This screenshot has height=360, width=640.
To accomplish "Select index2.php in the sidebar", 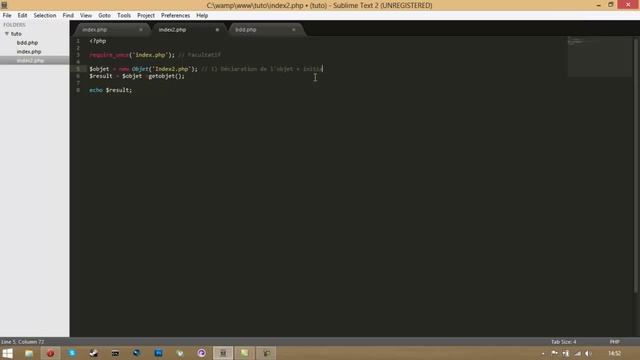I will click(30, 60).
